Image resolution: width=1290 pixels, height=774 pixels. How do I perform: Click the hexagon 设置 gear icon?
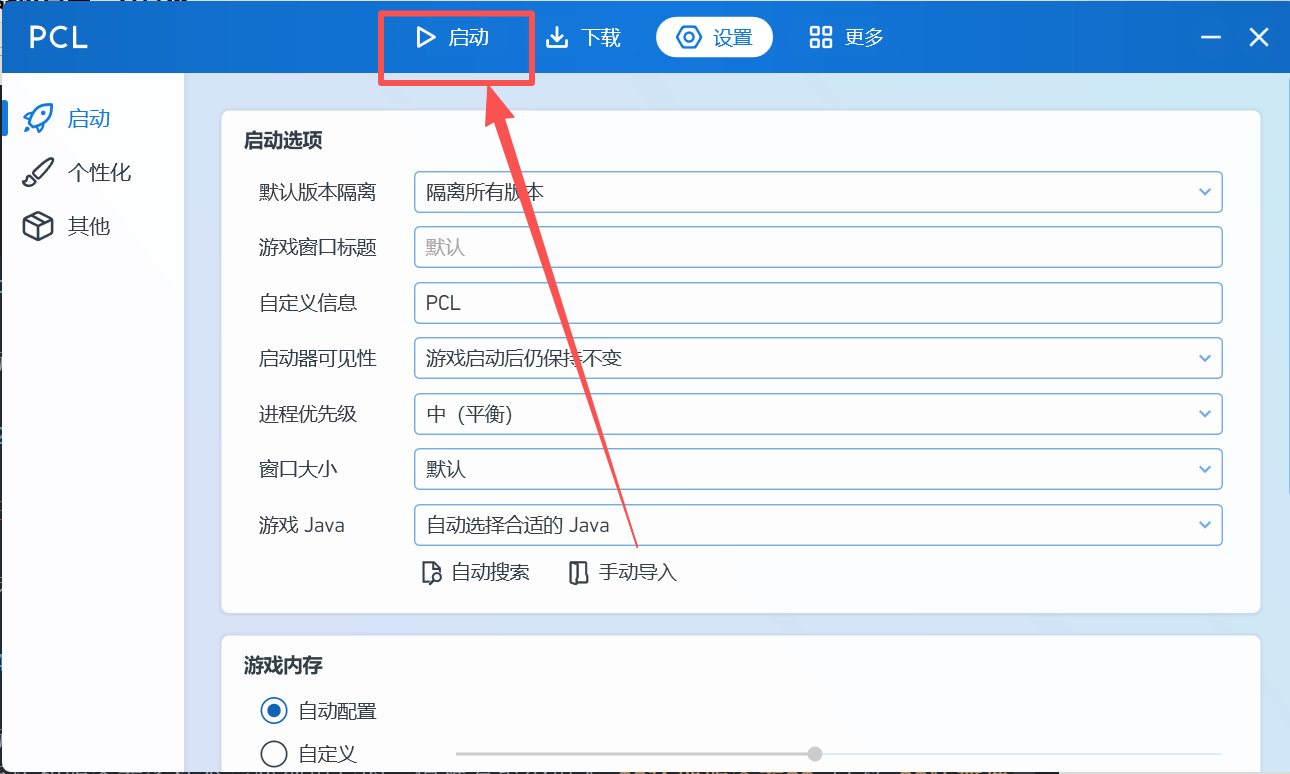[689, 38]
